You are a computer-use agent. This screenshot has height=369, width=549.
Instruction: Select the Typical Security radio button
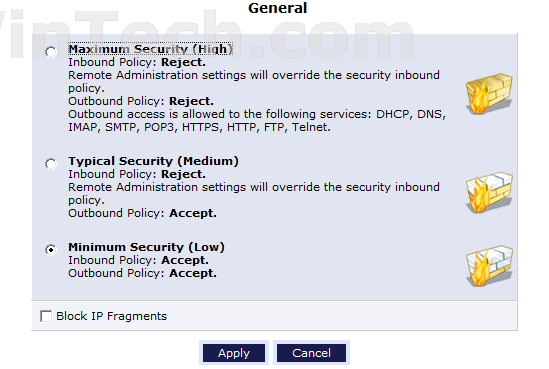click(51, 163)
